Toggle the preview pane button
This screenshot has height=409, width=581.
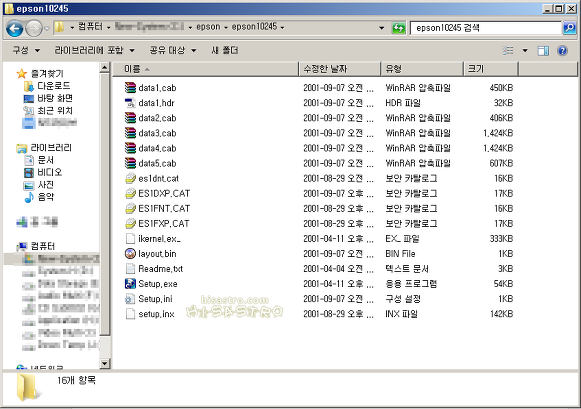tap(543, 51)
